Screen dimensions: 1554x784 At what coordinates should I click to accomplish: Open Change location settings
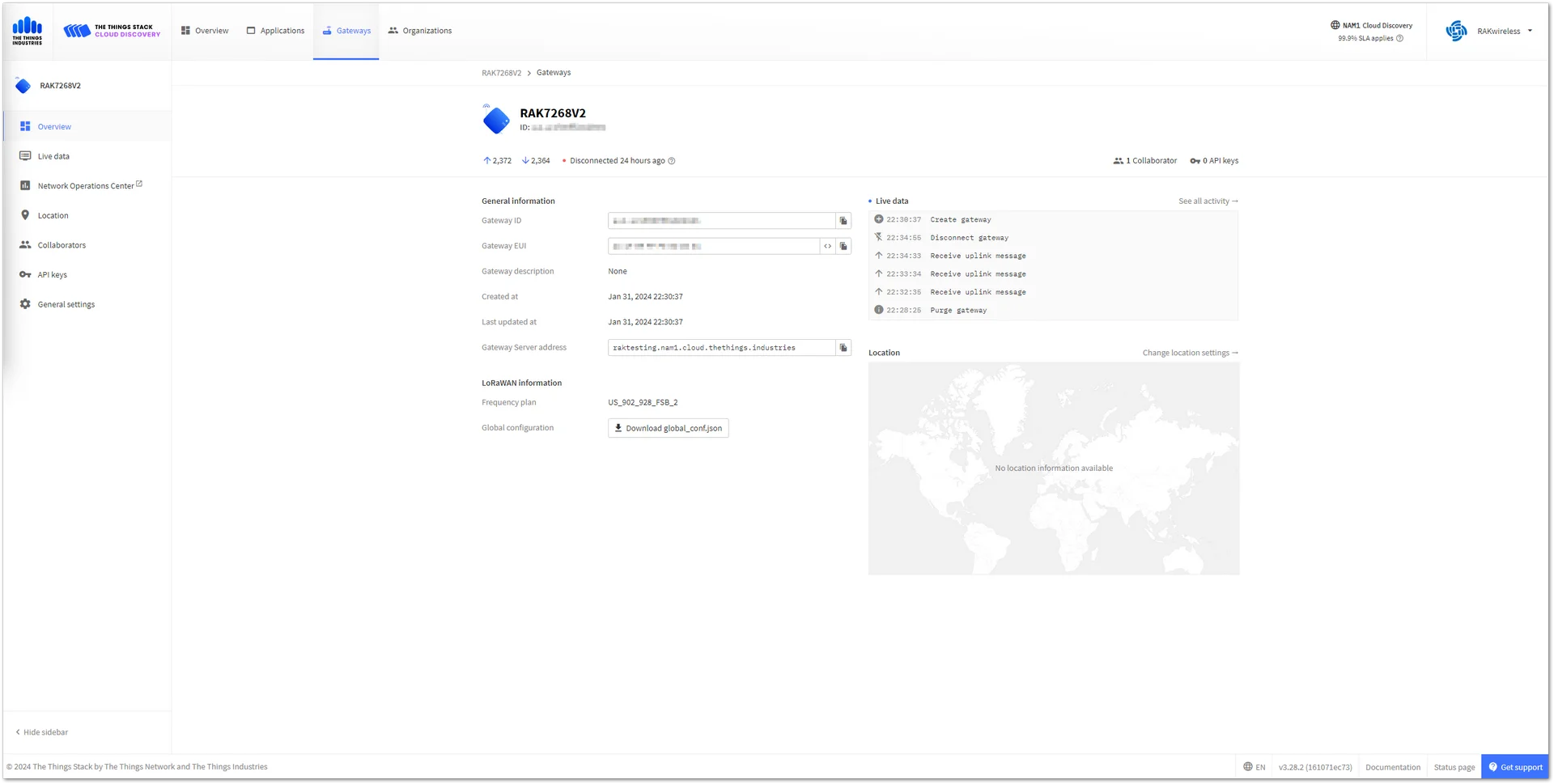(1191, 353)
